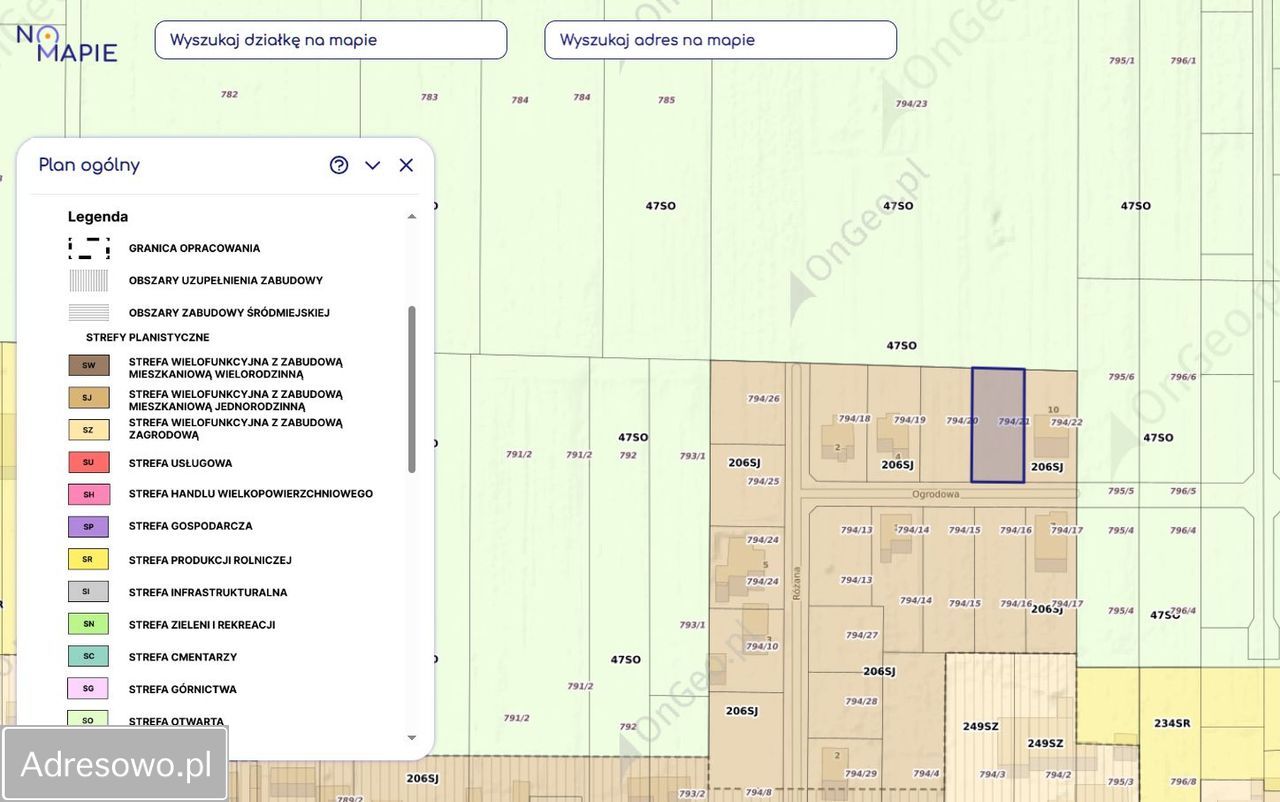Image resolution: width=1280 pixels, height=802 pixels.
Task: Click the horizontal hatch symbol for zabudowy śródmiejskiej
Action: [x=89, y=313]
